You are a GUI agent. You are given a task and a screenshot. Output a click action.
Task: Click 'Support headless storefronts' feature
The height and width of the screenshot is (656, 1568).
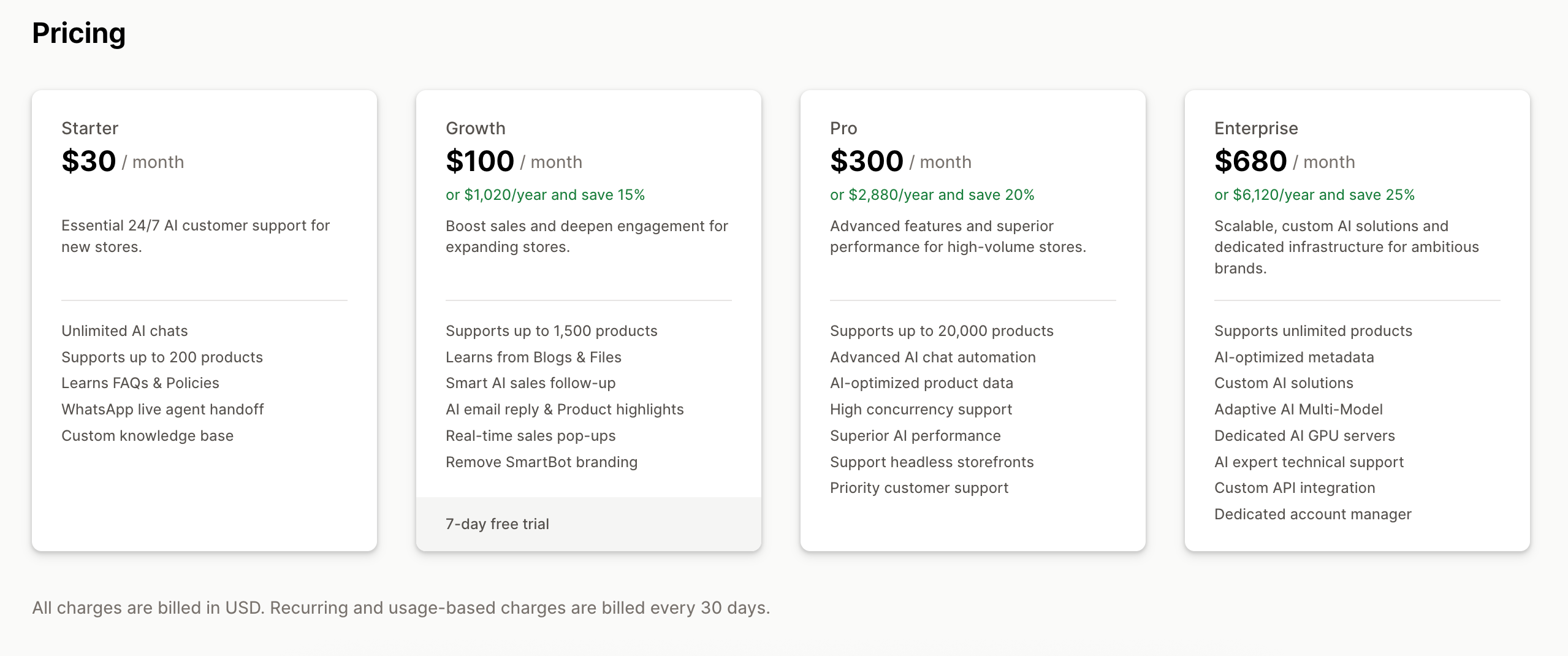[931, 462]
